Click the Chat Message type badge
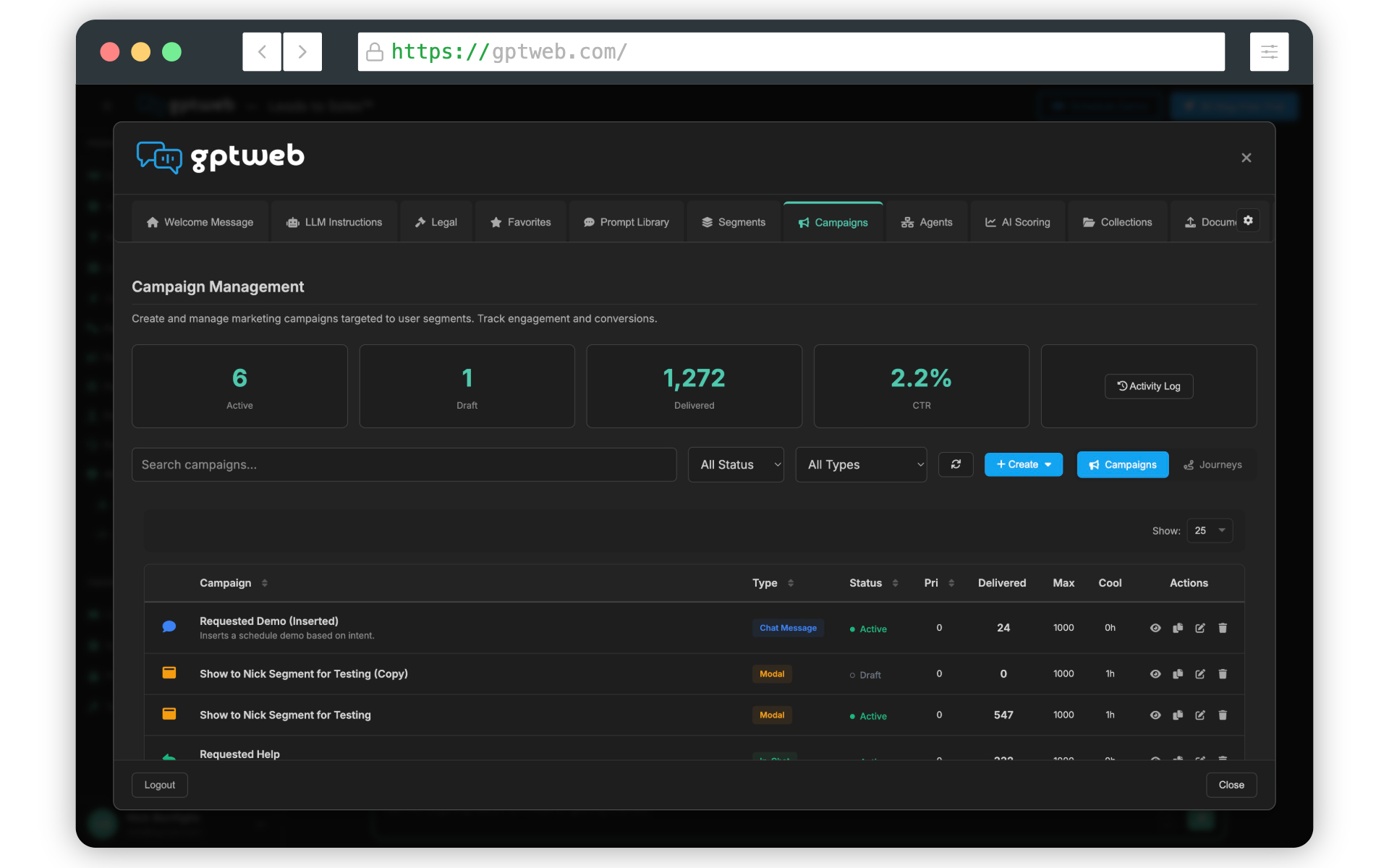The image size is (1389, 868). tap(788, 628)
